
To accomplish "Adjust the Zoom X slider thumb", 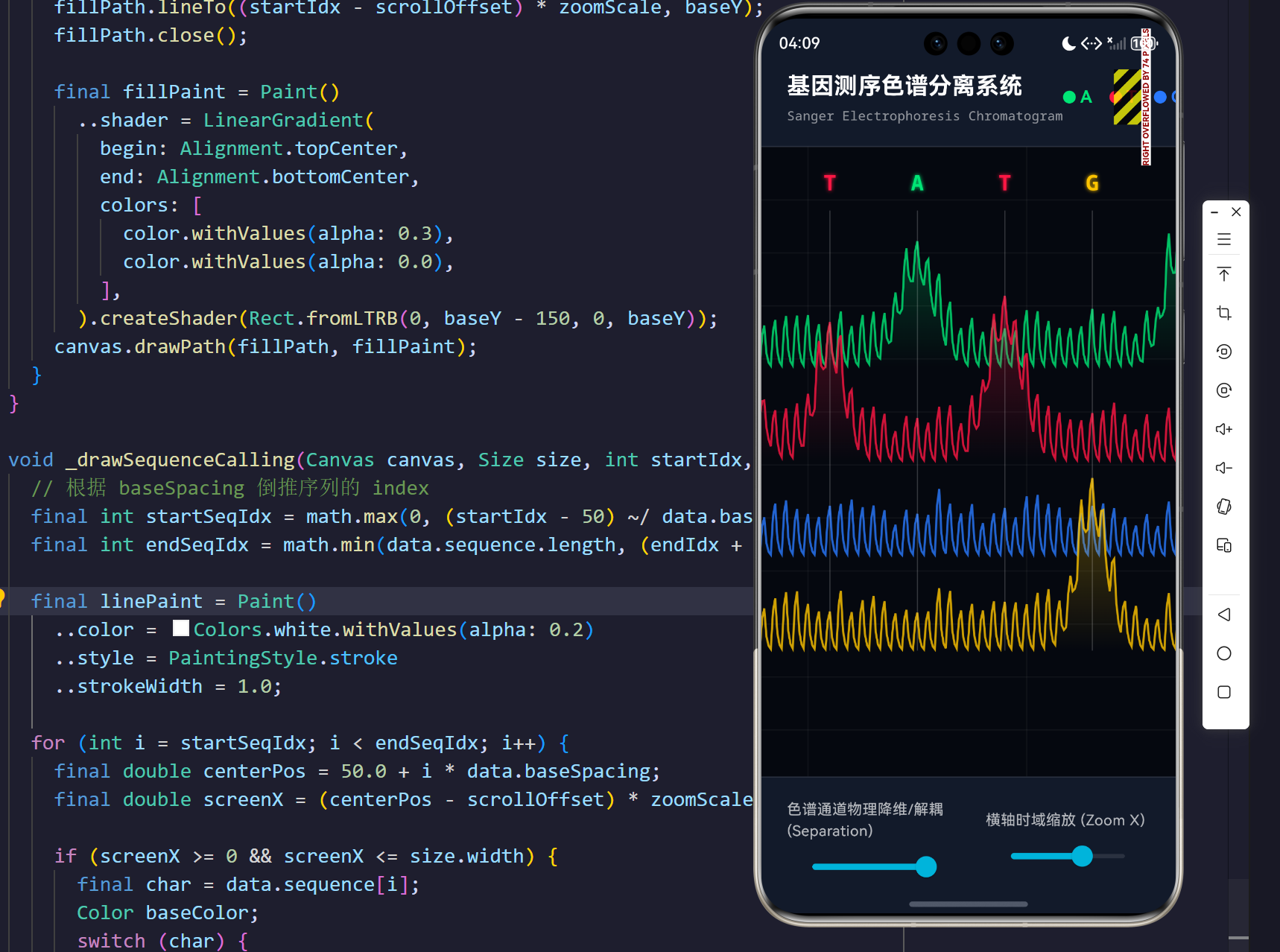I will [1082, 856].
